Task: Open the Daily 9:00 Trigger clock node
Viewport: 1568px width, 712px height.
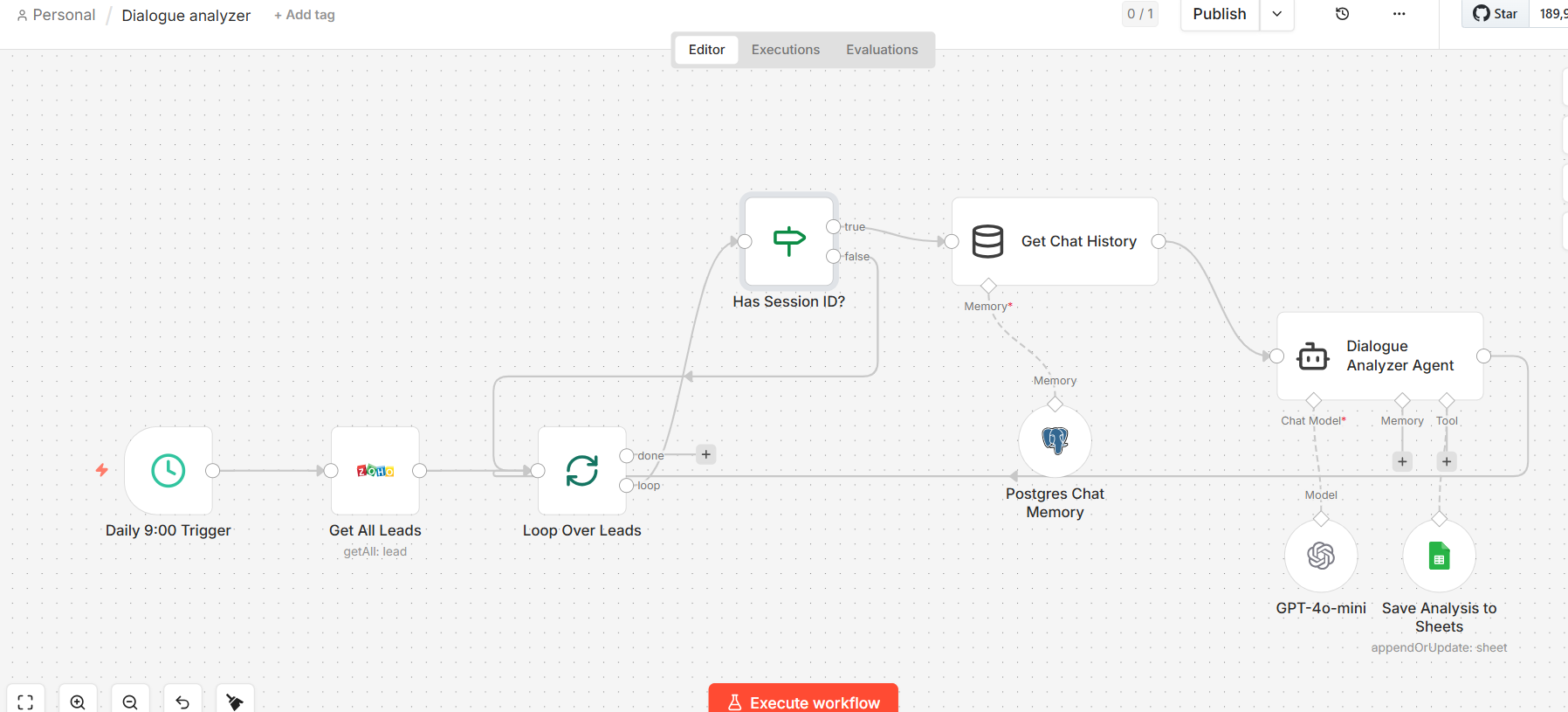Action: (168, 470)
